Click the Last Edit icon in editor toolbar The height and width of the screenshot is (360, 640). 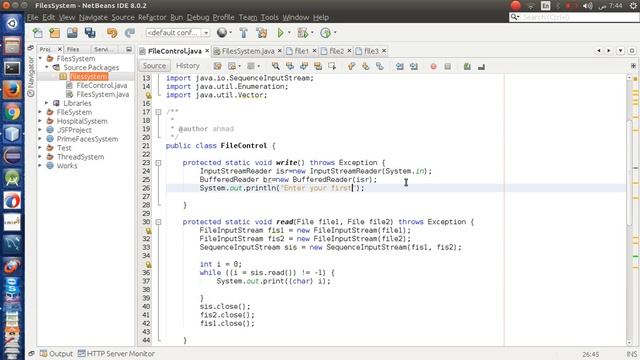217,66
